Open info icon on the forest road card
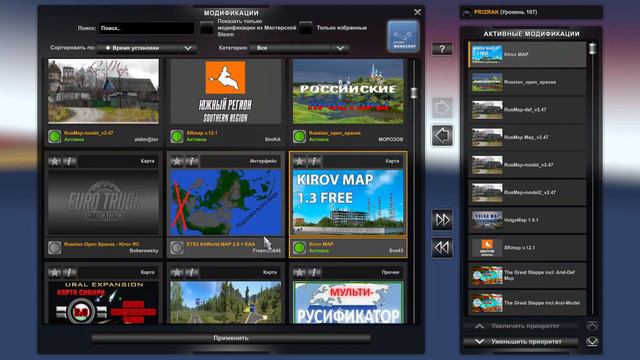The image size is (640, 360). [x=192, y=272]
